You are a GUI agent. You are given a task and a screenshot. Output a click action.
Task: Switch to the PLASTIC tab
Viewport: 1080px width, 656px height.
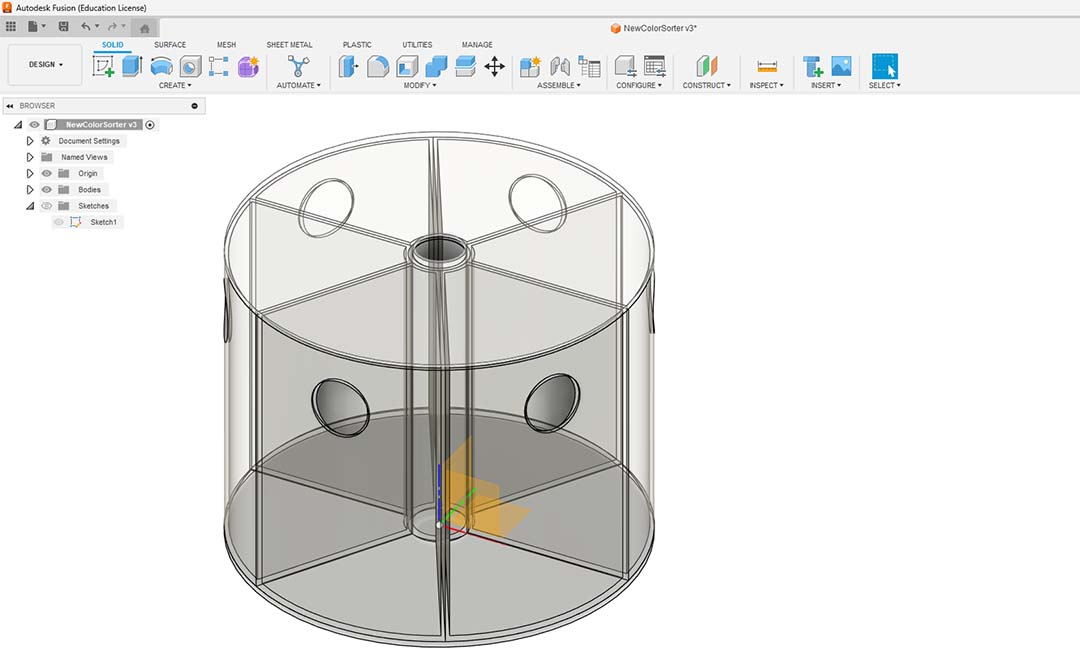(357, 45)
